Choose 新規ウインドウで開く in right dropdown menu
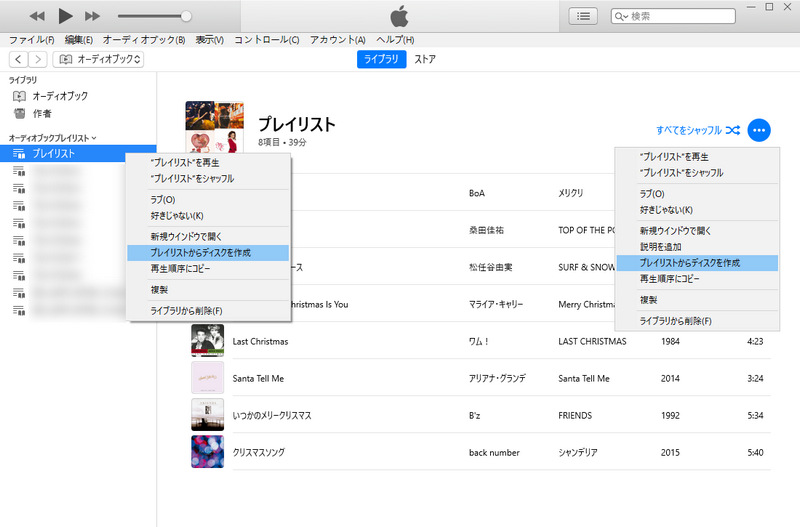800x527 pixels. (697, 231)
